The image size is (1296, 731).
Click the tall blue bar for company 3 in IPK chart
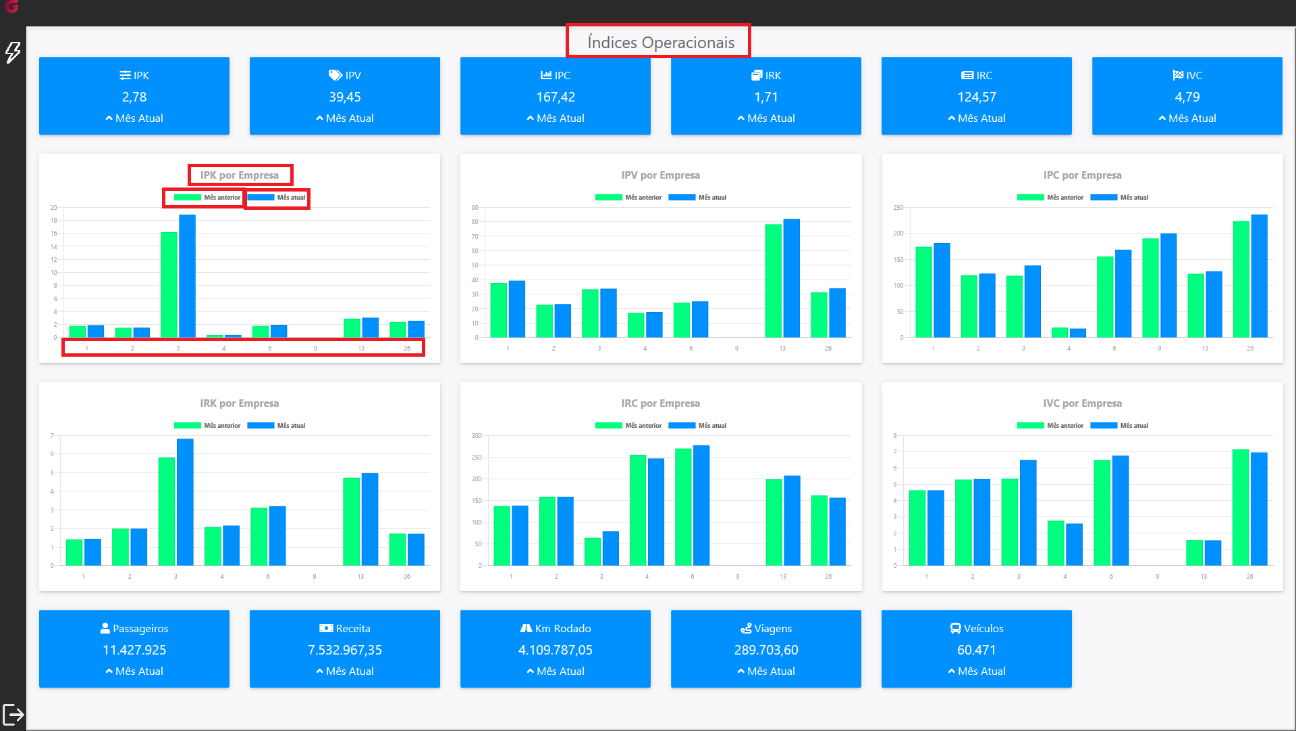[187, 276]
